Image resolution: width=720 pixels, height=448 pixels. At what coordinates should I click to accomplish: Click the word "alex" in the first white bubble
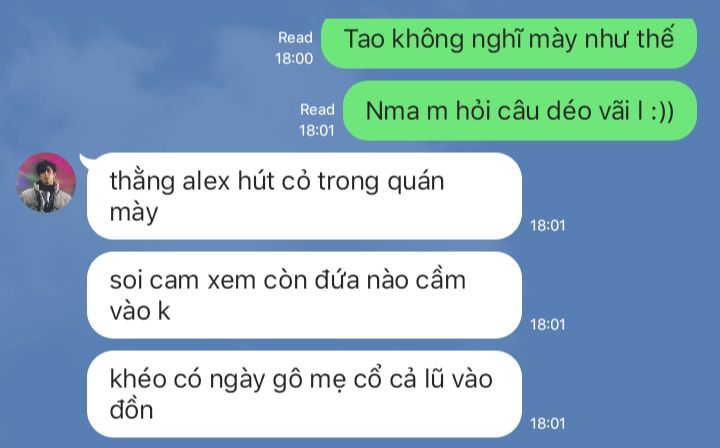coord(206,180)
